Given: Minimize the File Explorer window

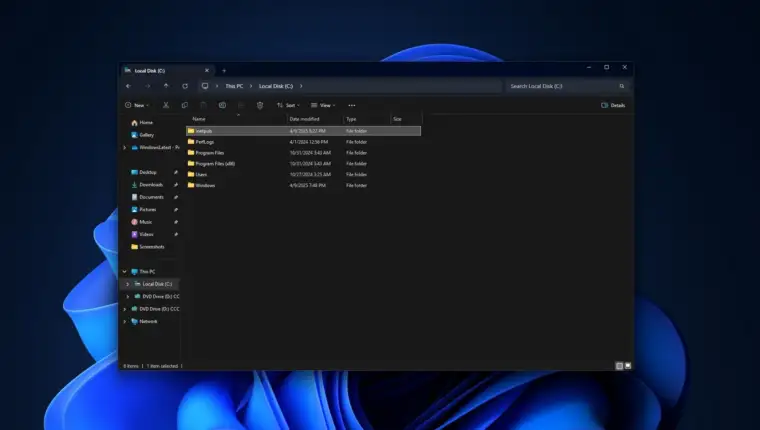Looking at the screenshot, I should (589, 67).
